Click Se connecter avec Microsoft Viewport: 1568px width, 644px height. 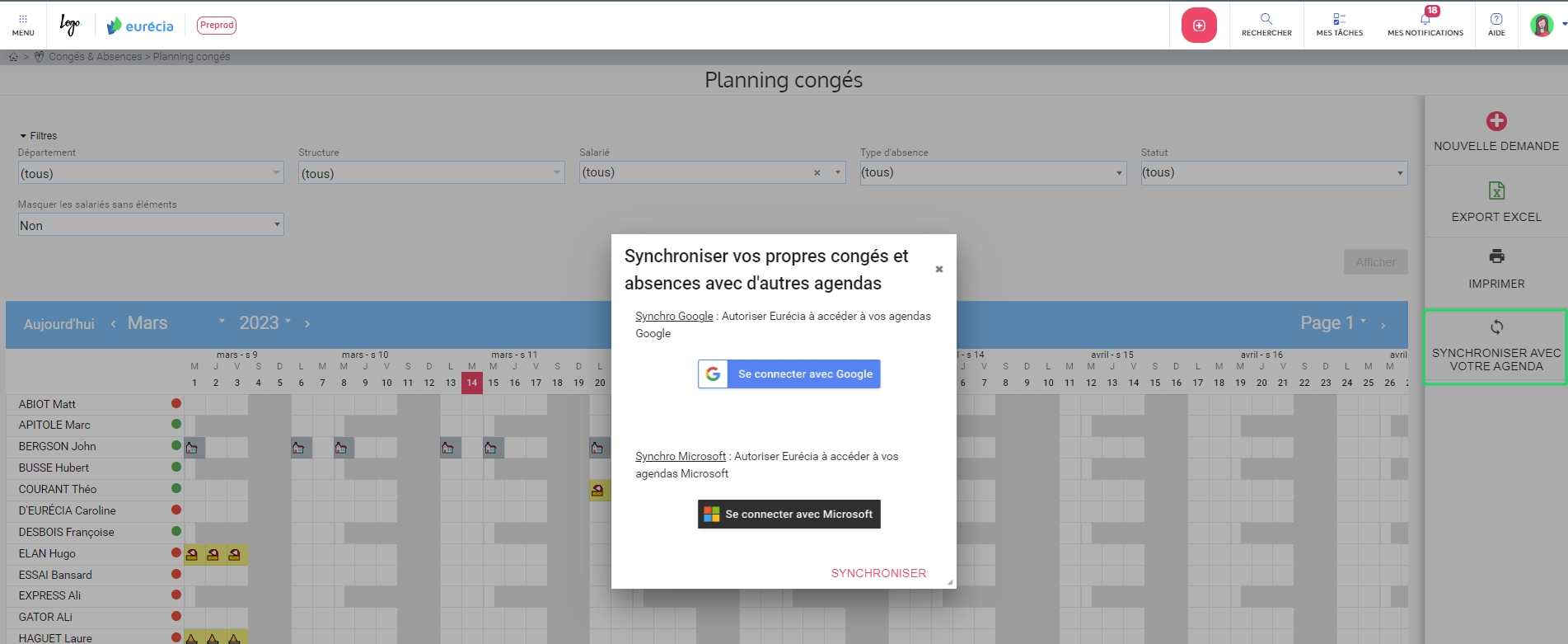tap(789, 514)
